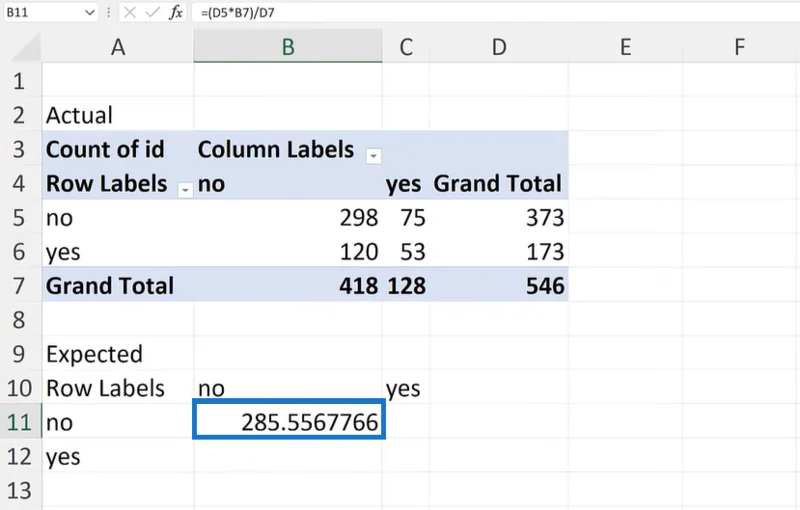
Task: Select the cell labeled Actual
Action: click(x=118, y=115)
